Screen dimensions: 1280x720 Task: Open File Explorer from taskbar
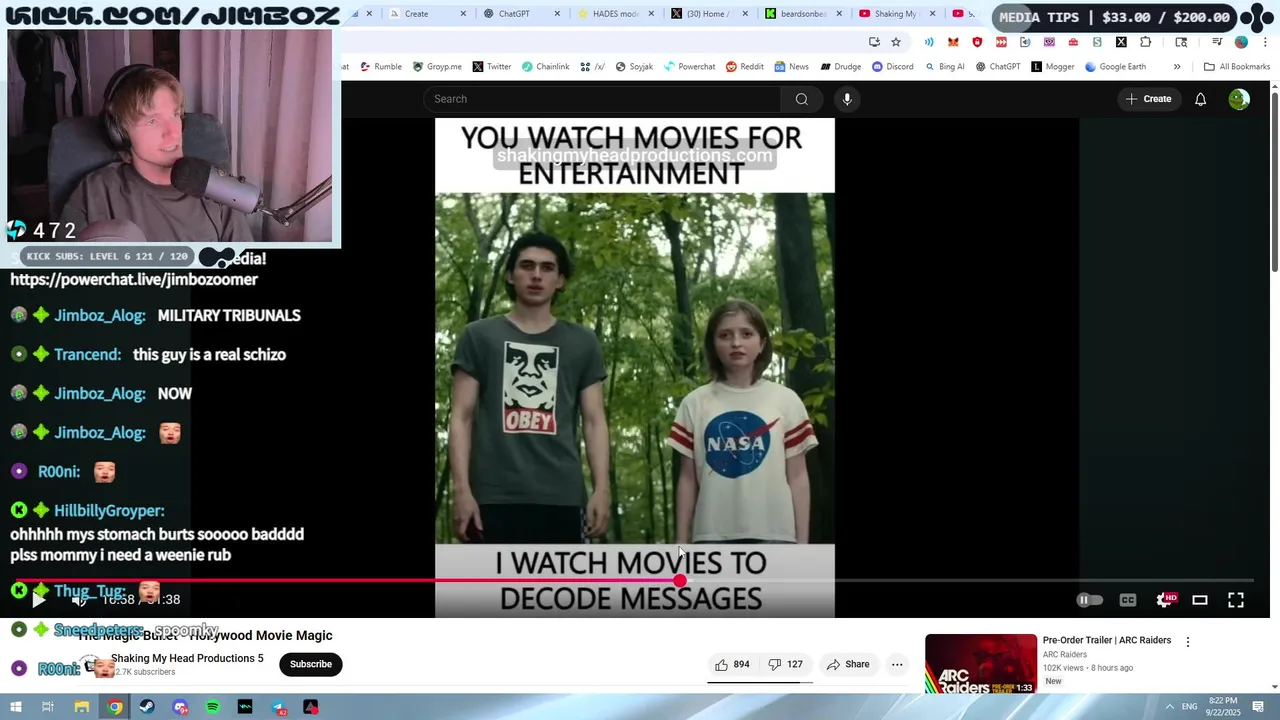tap(82, 707)
